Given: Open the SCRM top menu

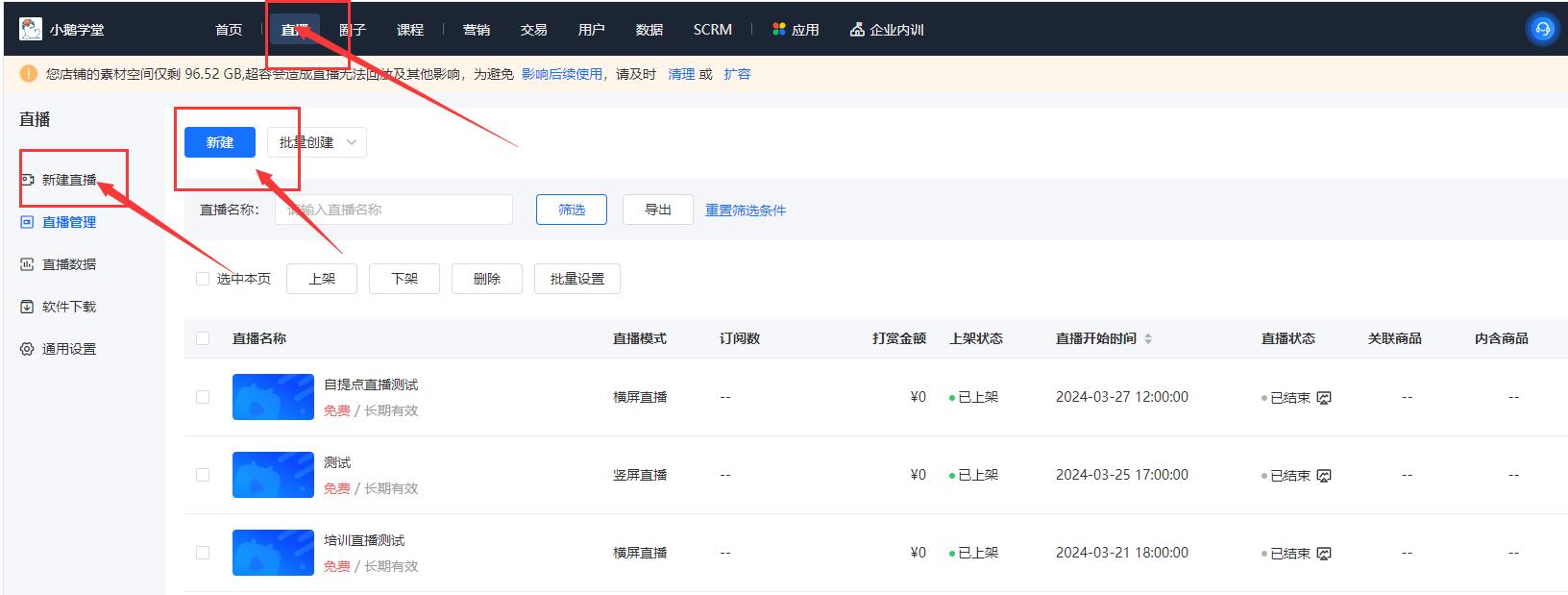Looking at the screenshot, I should [712, 30].
